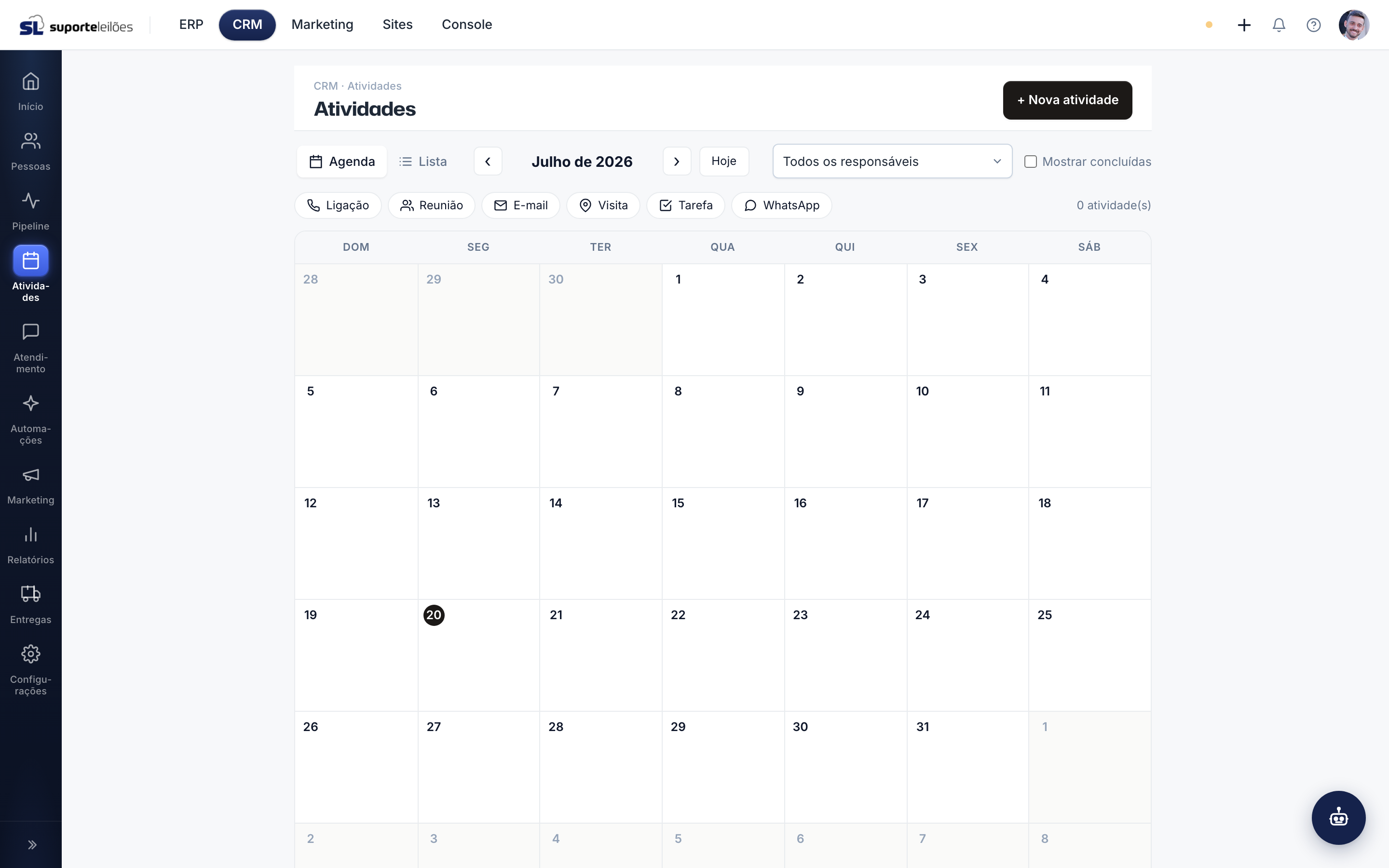Select the Atividades calendar sidebar icon

(30, 260)
